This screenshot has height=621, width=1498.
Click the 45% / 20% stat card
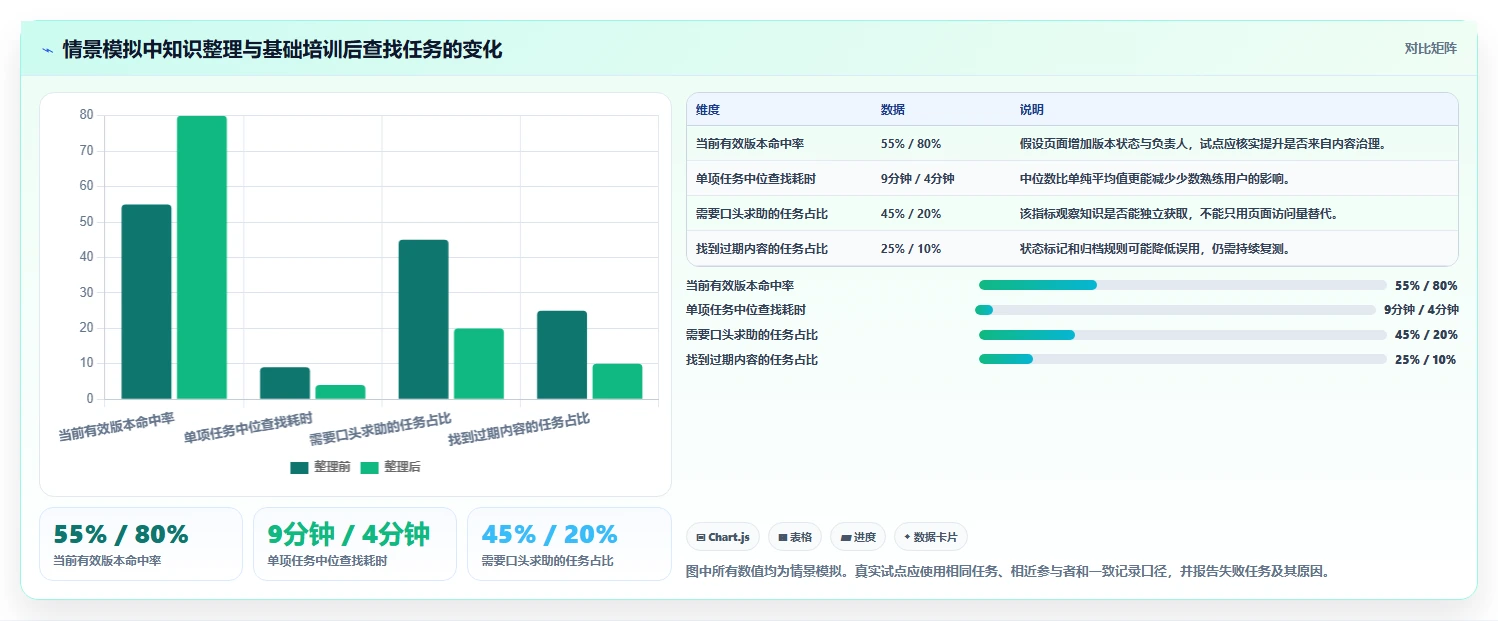(x=569, y=544)
